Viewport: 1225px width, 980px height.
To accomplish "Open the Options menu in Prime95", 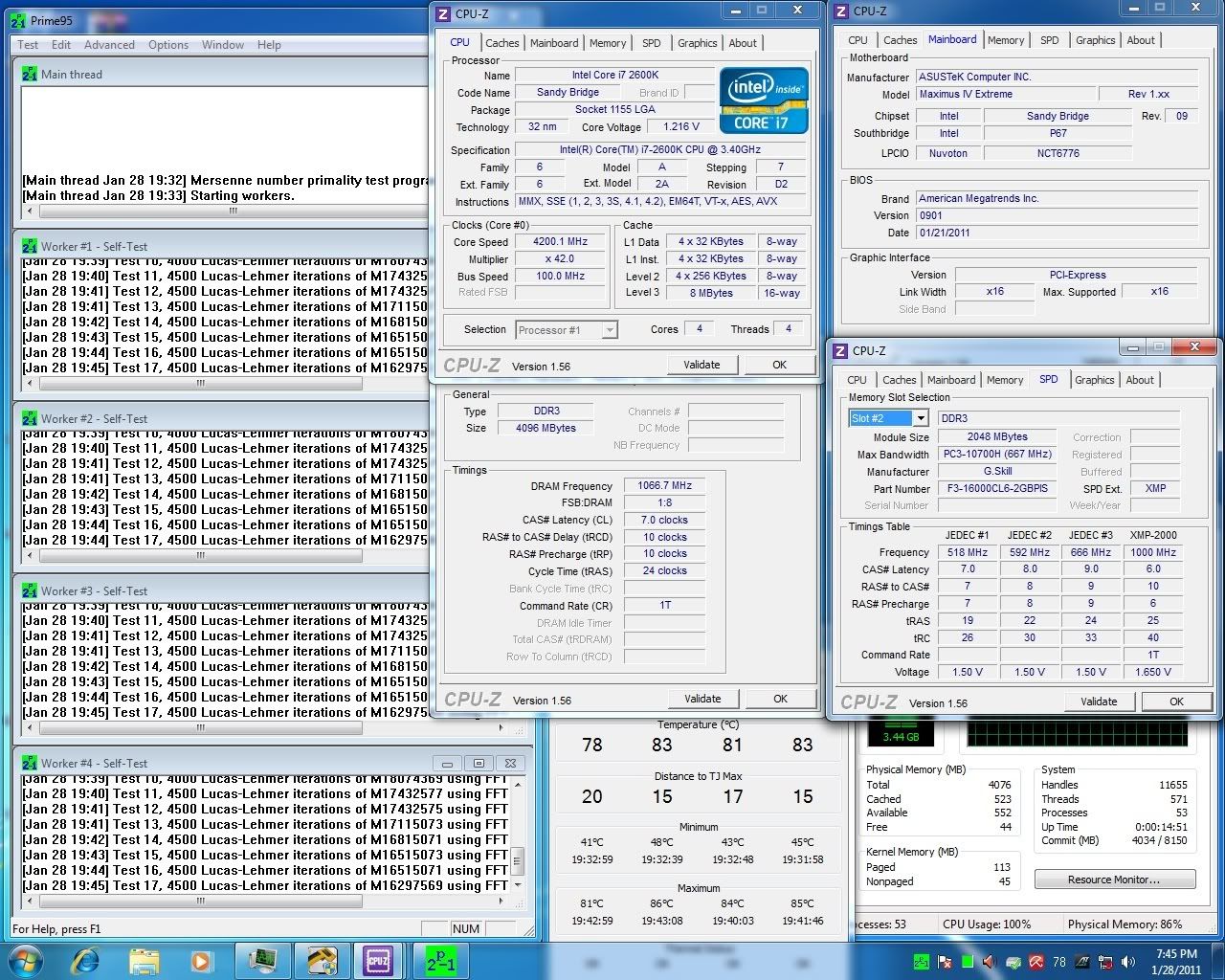I will pos(168,45).
